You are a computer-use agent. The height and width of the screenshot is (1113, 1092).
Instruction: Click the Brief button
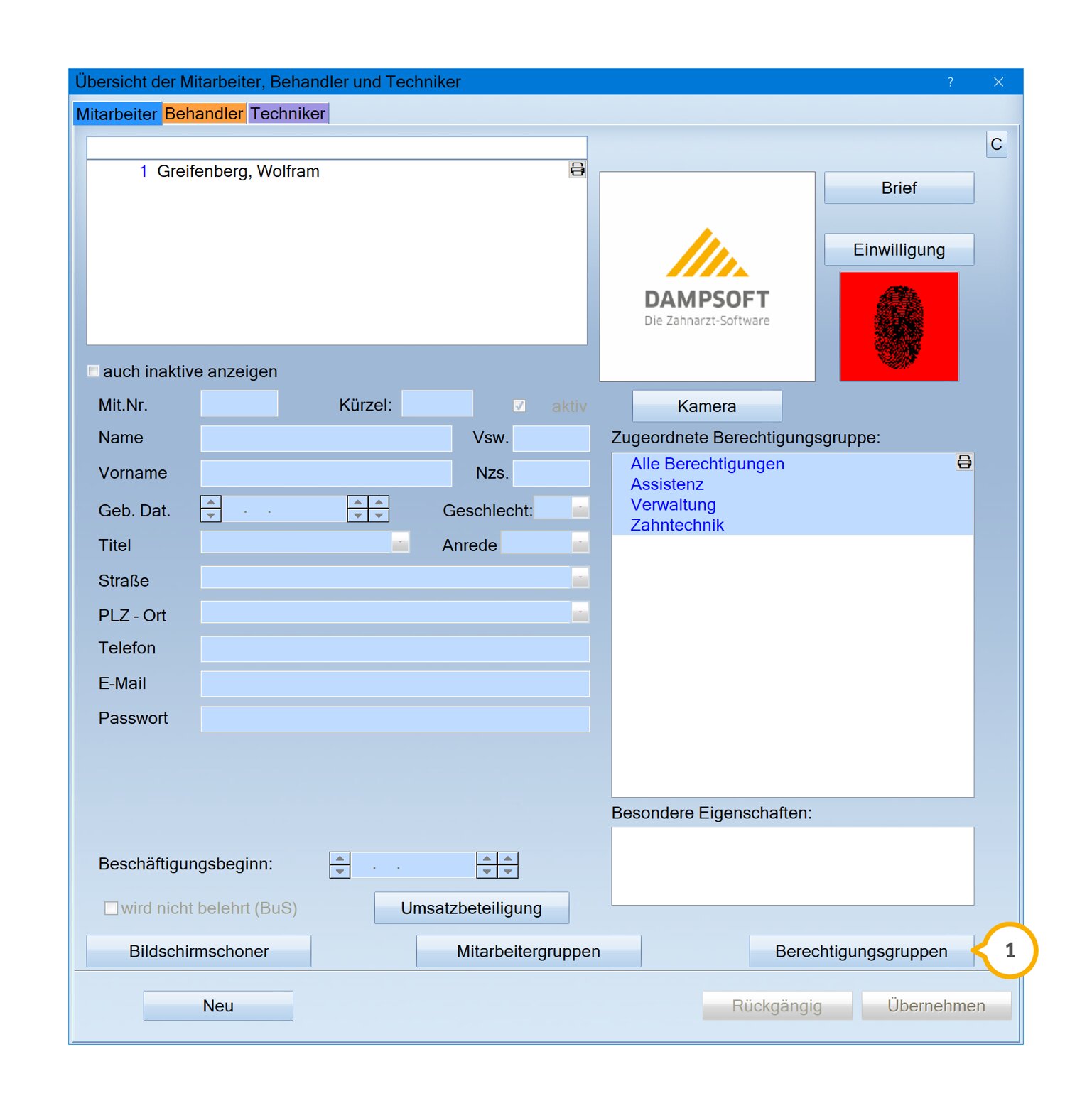[x=899, y=188]
